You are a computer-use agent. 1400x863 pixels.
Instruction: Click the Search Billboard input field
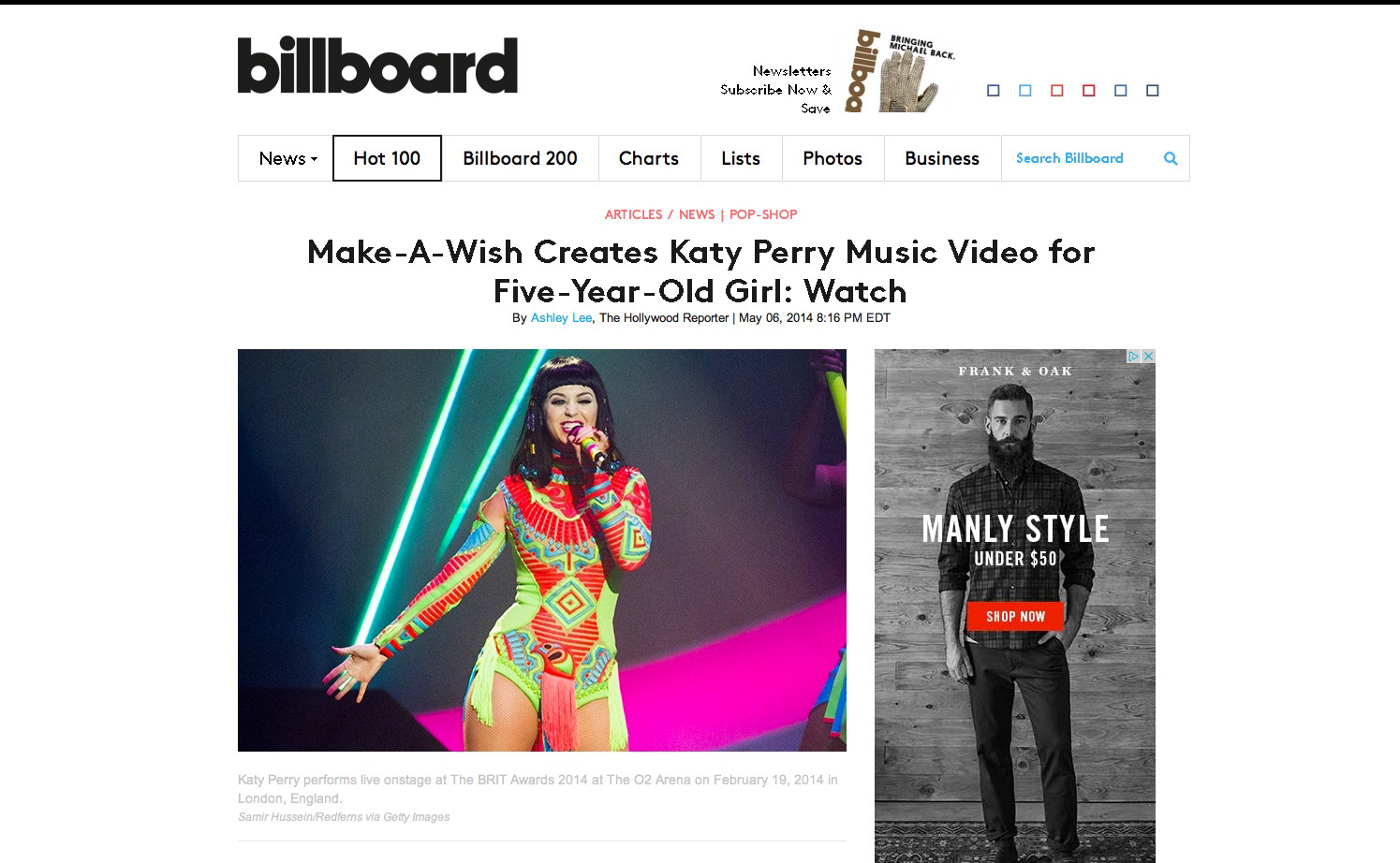[x=1082, y=158]
